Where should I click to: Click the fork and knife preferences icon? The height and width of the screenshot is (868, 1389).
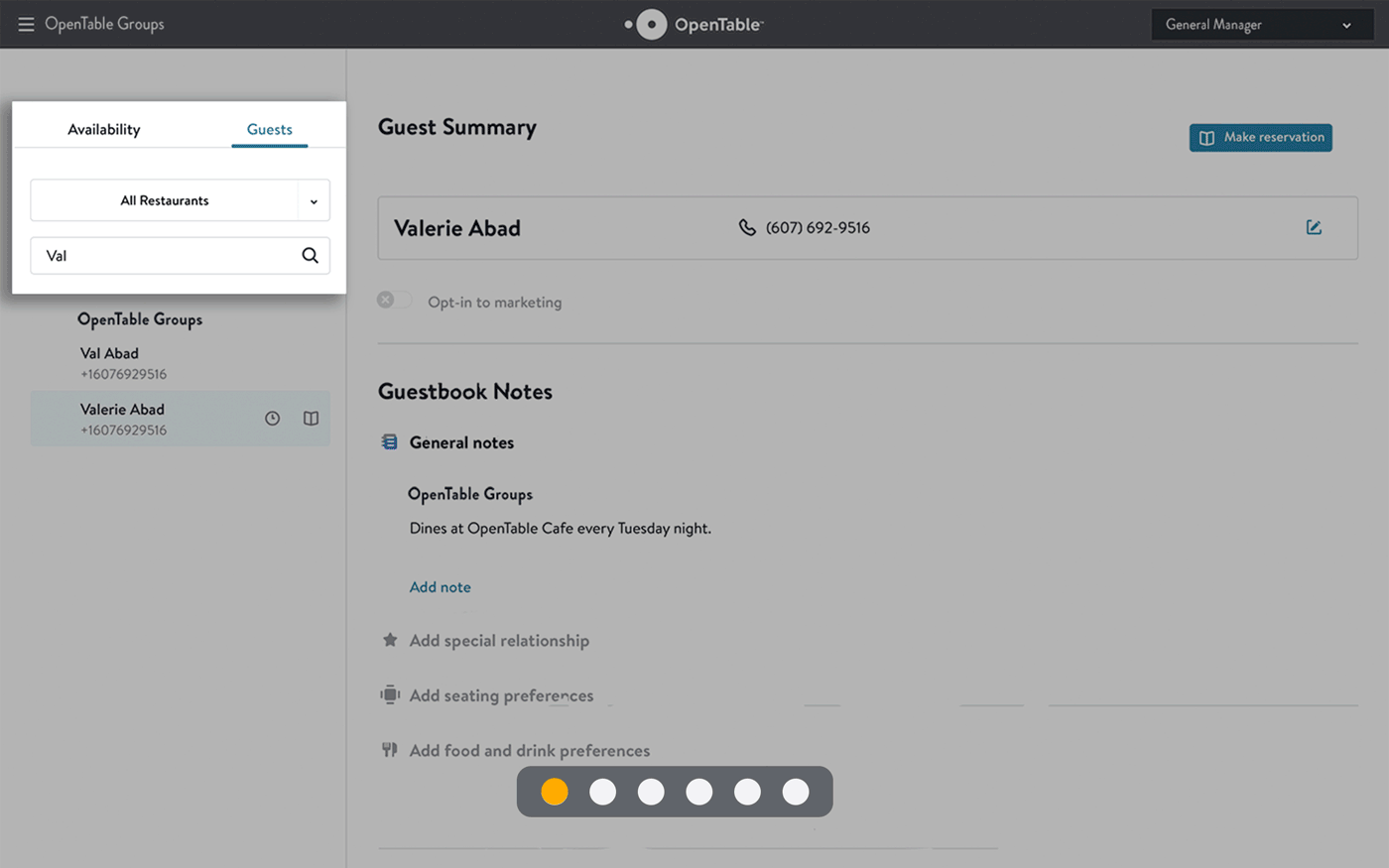(390, 750)
